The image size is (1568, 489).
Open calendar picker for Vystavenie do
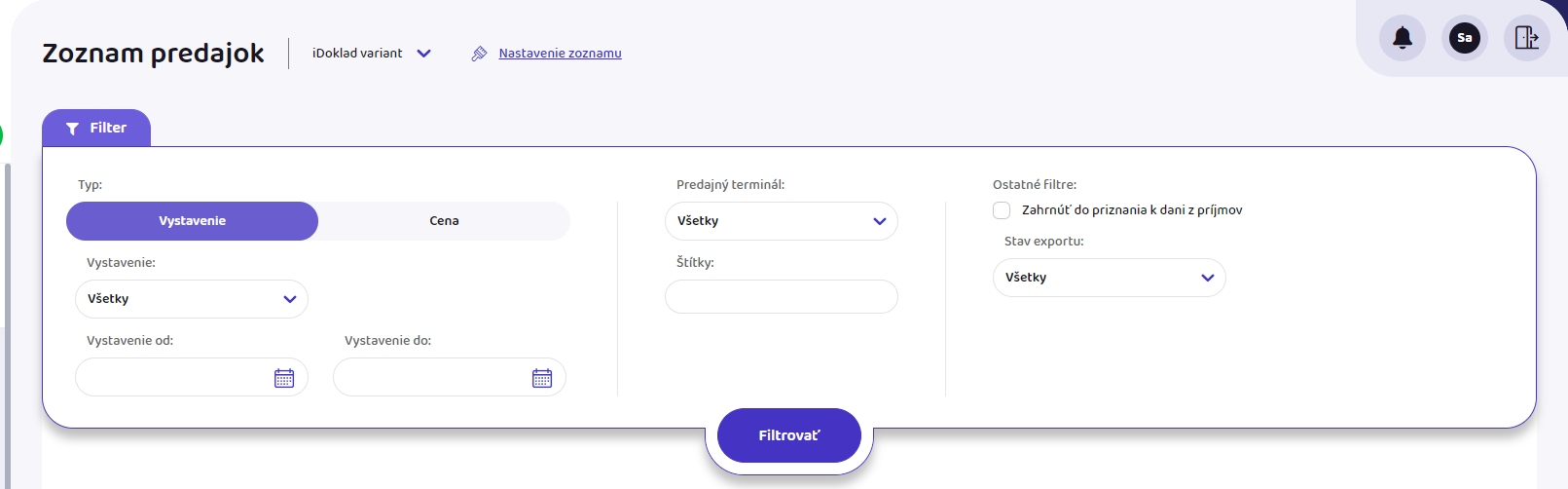542,378
